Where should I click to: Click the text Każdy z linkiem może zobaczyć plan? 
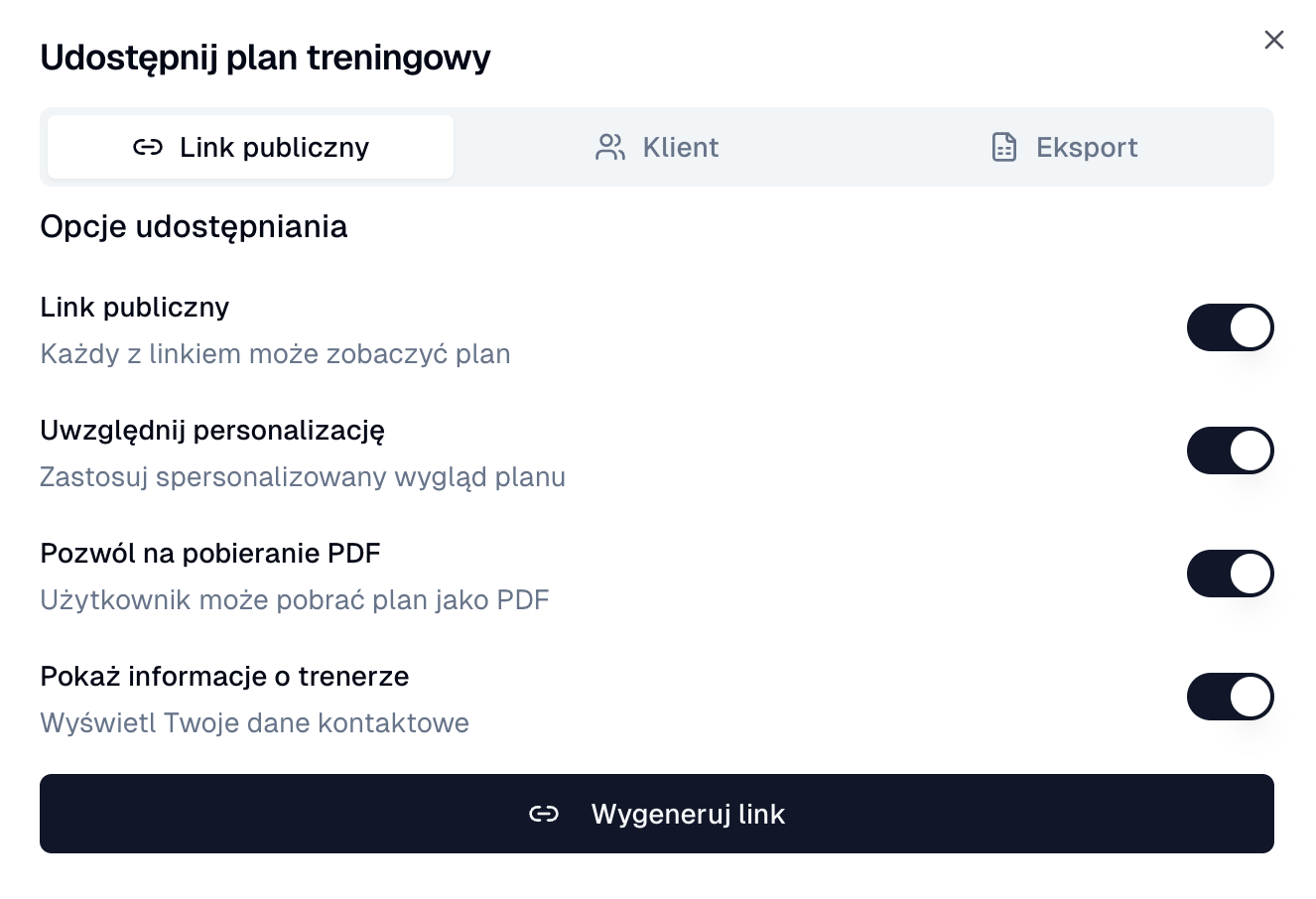point(275,354)
